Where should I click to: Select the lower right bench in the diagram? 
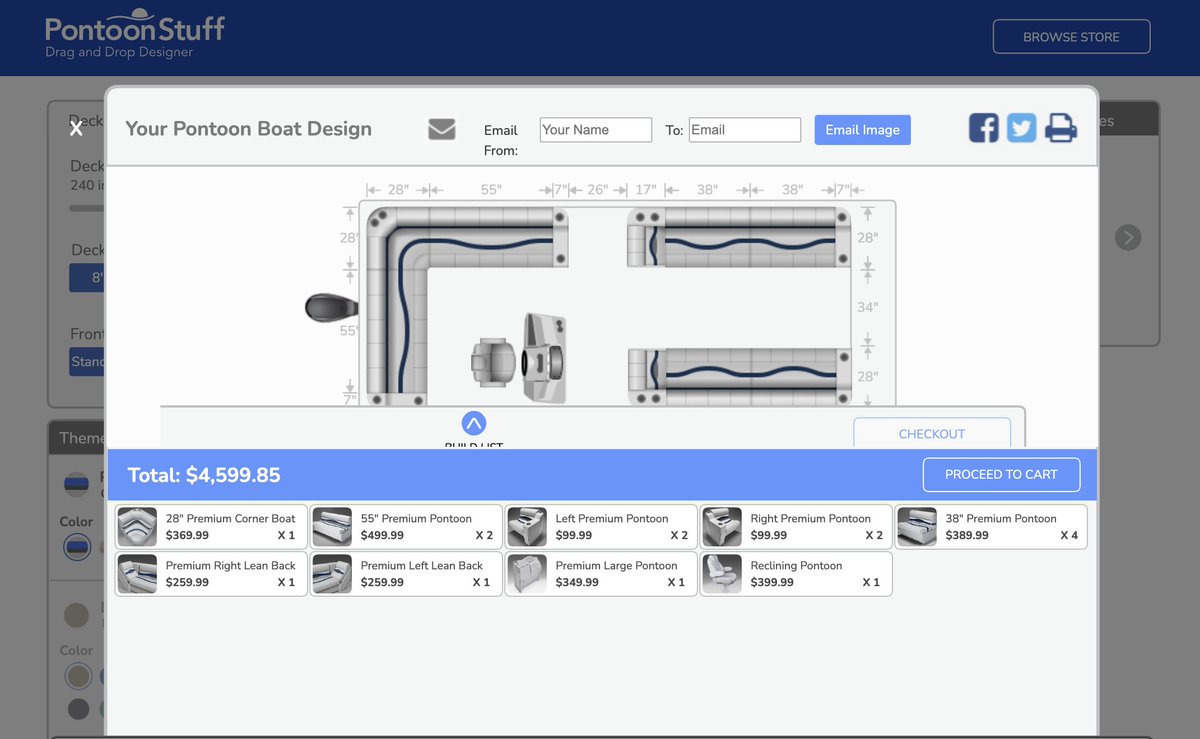click(738, 376)
